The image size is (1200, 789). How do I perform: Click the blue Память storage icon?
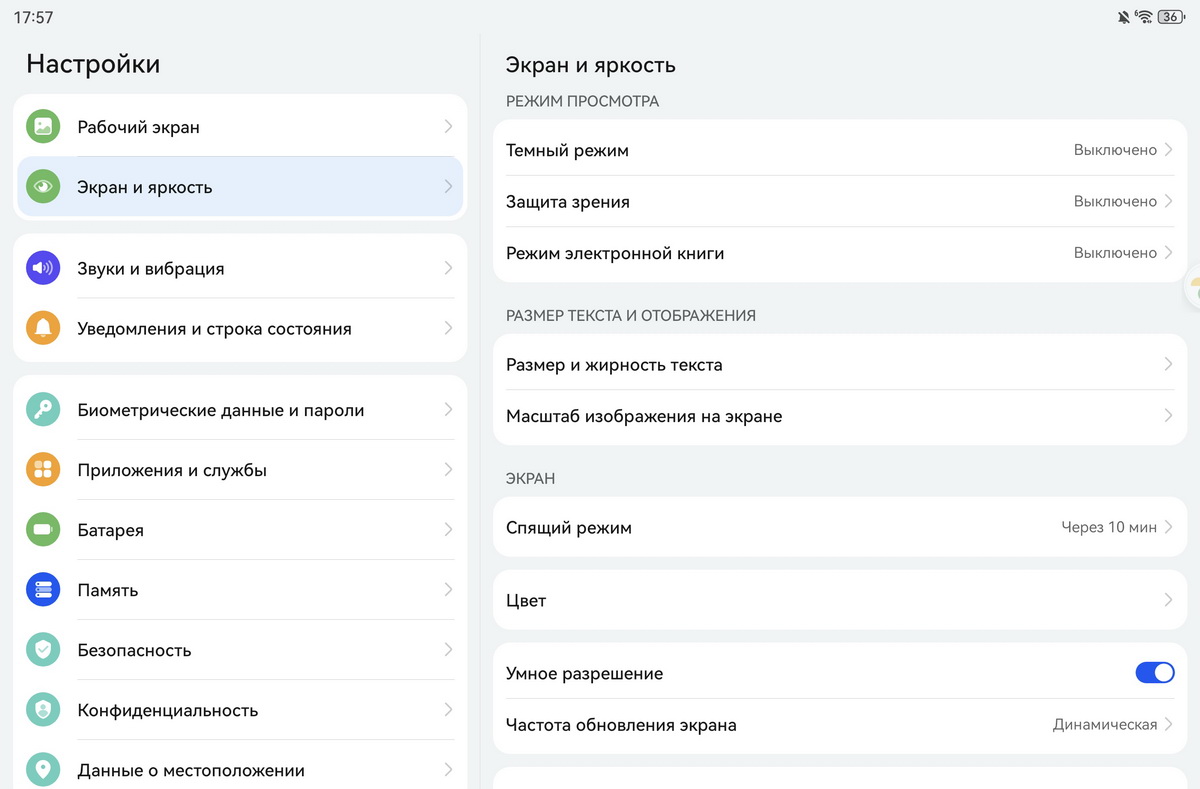click(43, 590)
